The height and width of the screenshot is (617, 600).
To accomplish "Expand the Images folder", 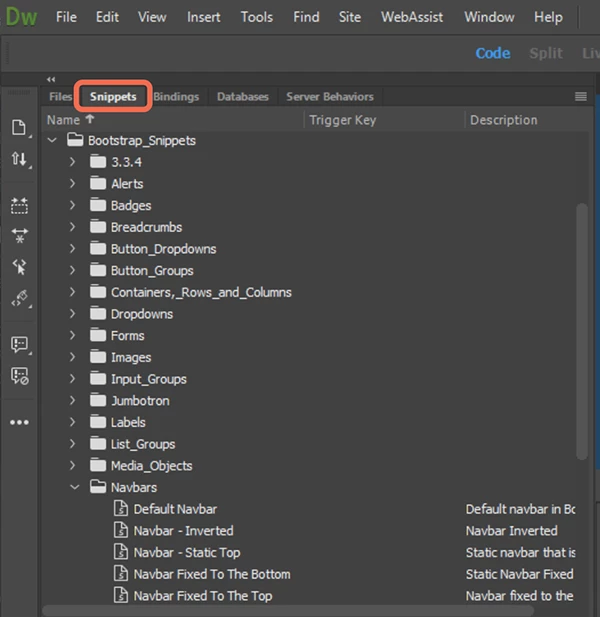I will coord(72,357).
